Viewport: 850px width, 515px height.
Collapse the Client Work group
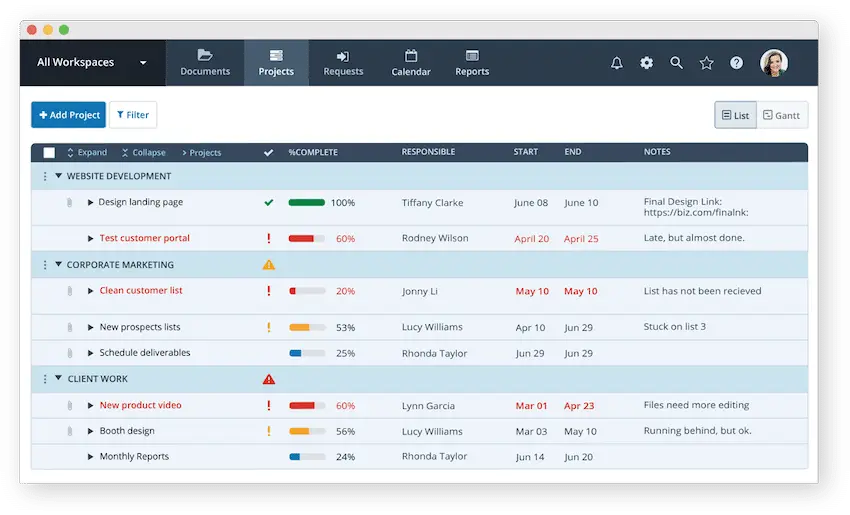pos(59,378)
